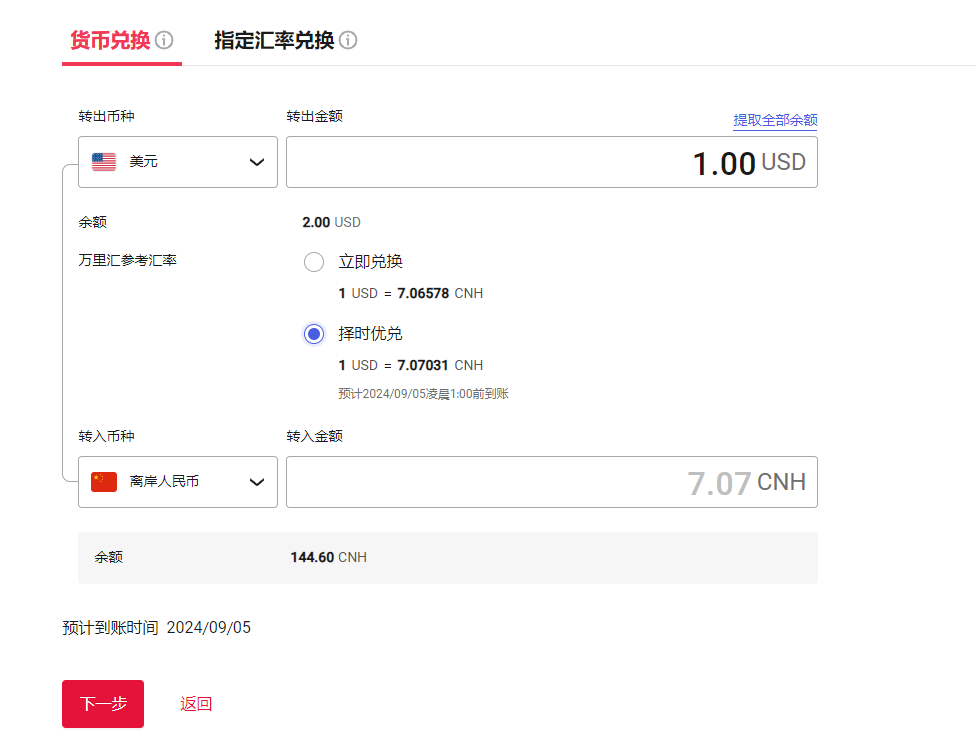Image resolution: width=976 pixels, height=748 pixels.
Task: Open the 美元 currency dropdown
Action: pos(177,161)
